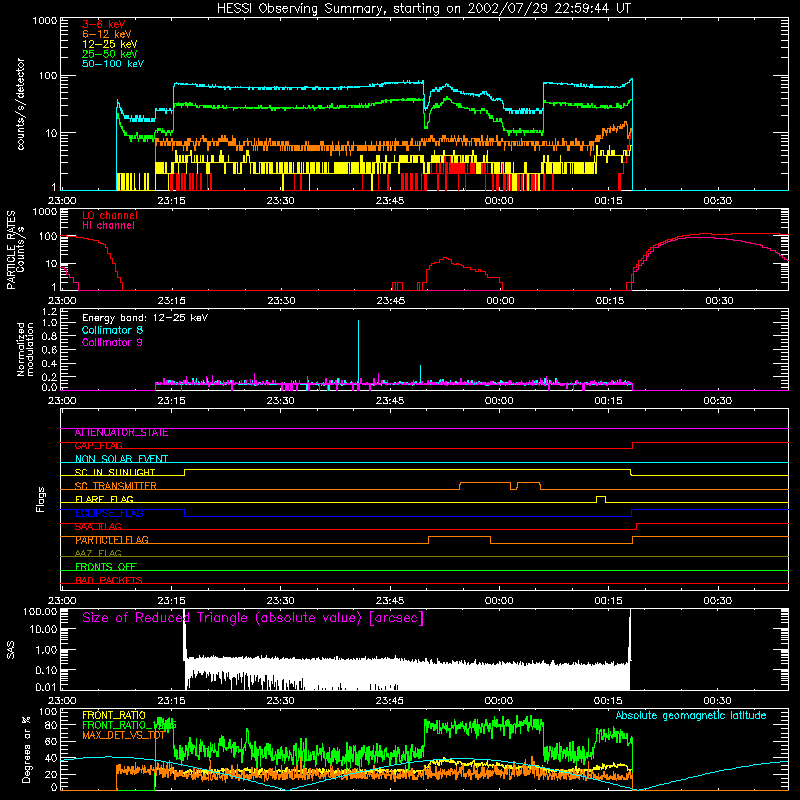Click the NON_SOLAR_EVENT flag label
This screenshot has width=800, height=800.
121,459
